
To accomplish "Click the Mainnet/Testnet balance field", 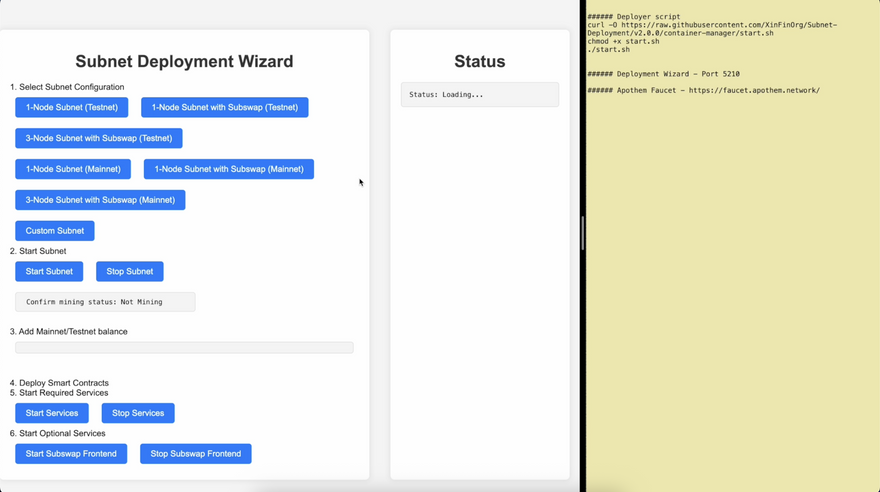I will point(184,348).
